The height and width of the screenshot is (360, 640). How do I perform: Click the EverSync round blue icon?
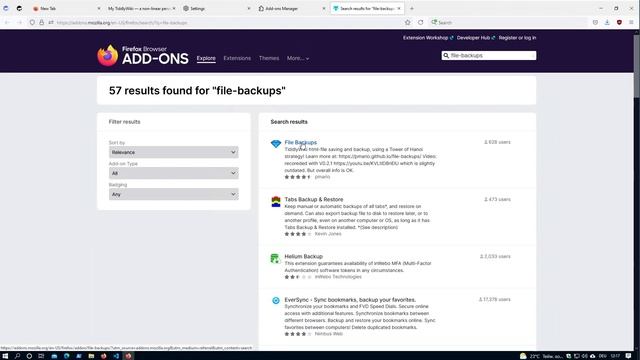[276, 301]
